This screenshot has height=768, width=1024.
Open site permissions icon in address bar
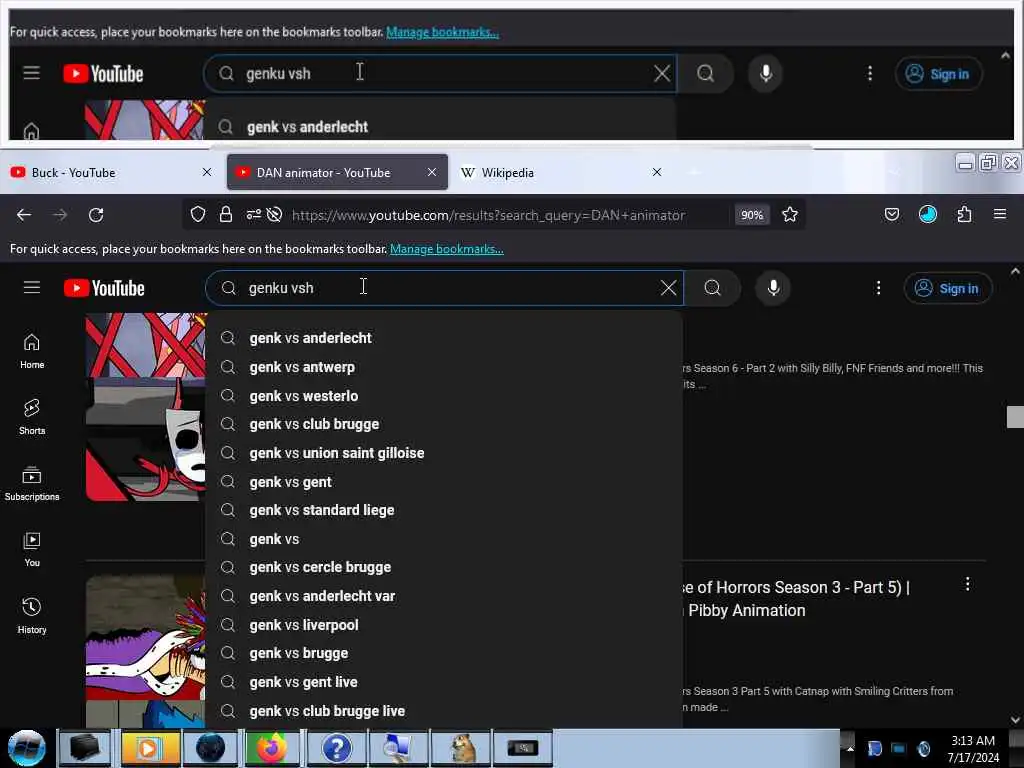click(x=253, y=214)
